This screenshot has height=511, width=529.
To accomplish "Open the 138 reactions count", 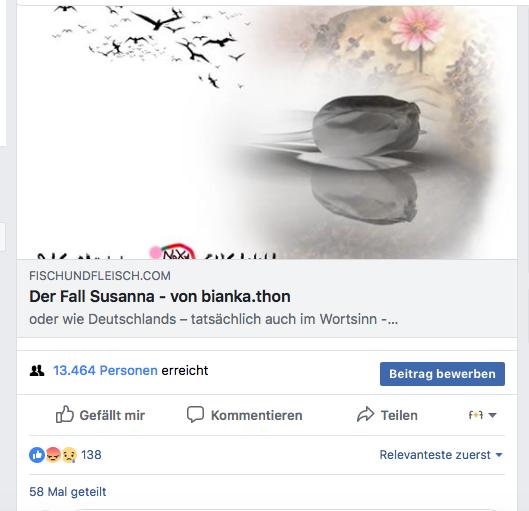I will click(x=91, y=455).
